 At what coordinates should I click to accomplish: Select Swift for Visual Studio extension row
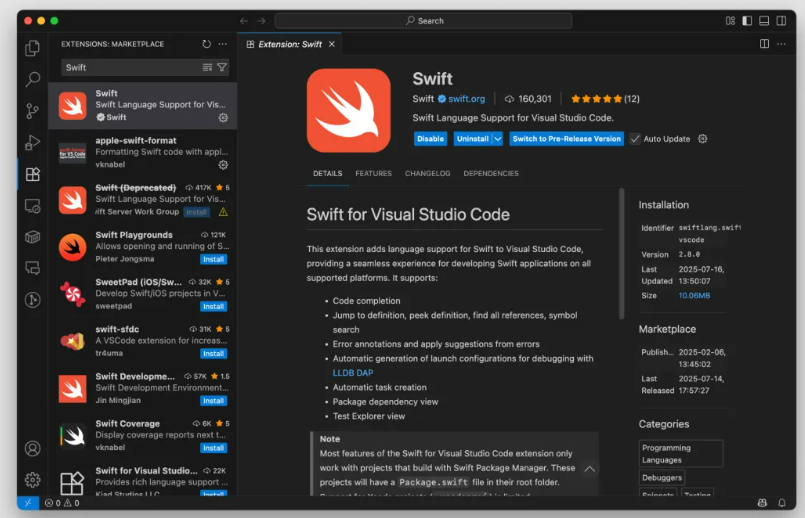143,480
